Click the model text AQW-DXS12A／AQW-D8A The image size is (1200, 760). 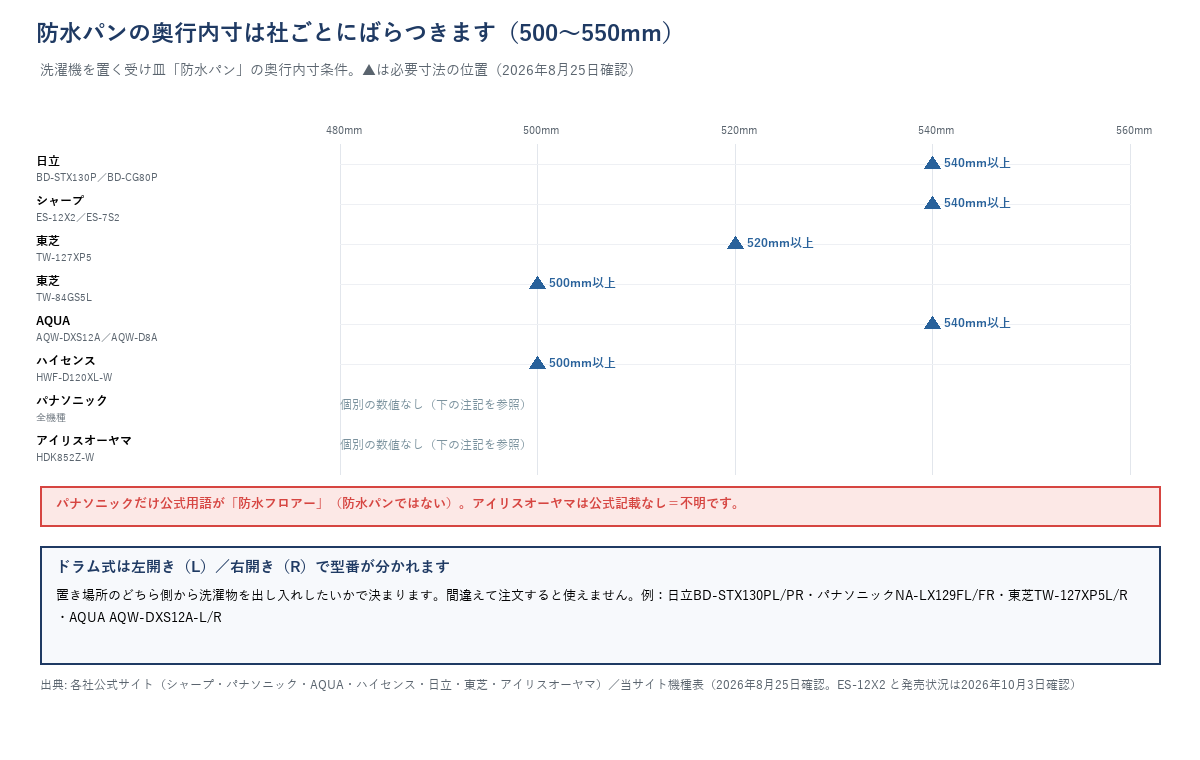97,337
